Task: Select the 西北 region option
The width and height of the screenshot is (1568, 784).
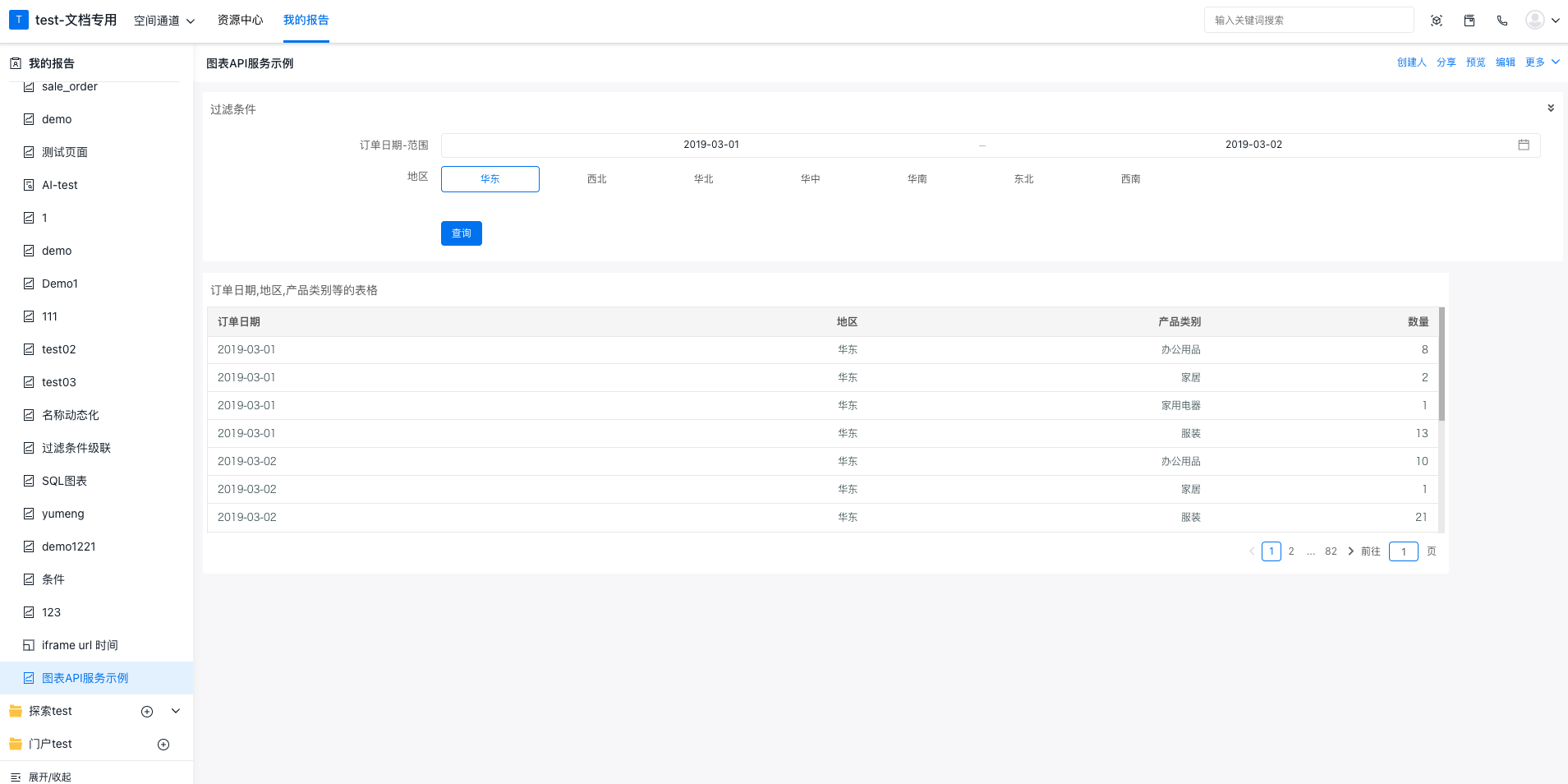Action: [597, 179]
